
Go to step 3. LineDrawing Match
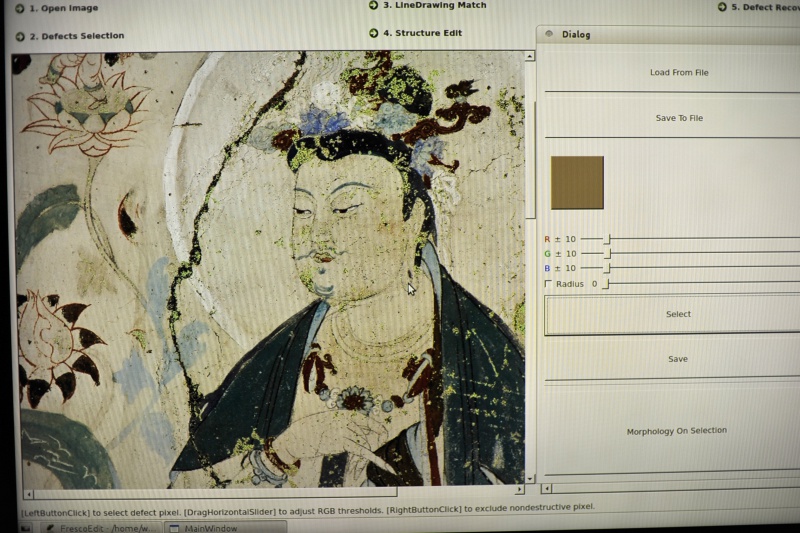coord(435,5)
